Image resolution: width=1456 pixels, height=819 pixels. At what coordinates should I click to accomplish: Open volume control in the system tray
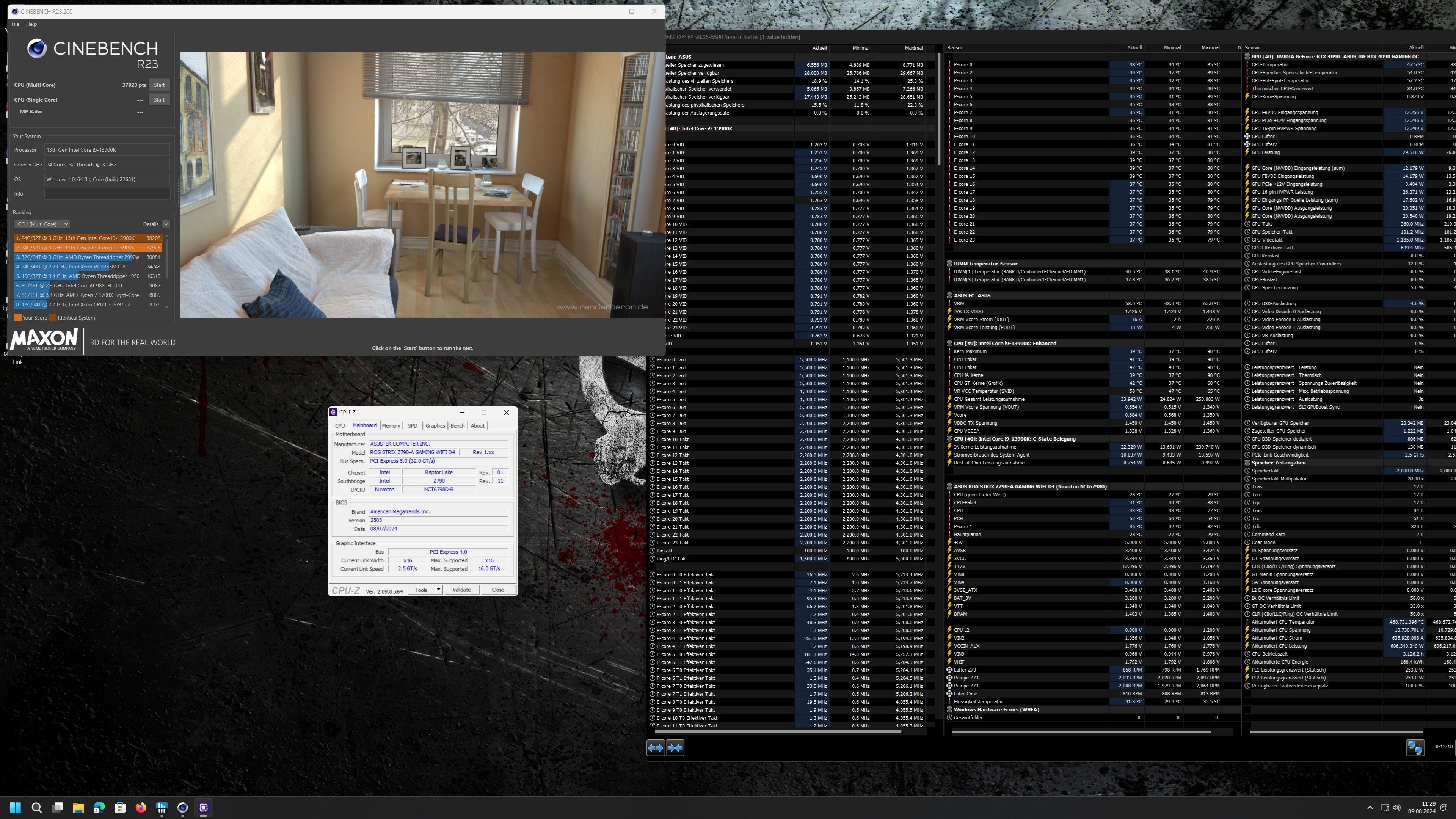click(1396, 807)
